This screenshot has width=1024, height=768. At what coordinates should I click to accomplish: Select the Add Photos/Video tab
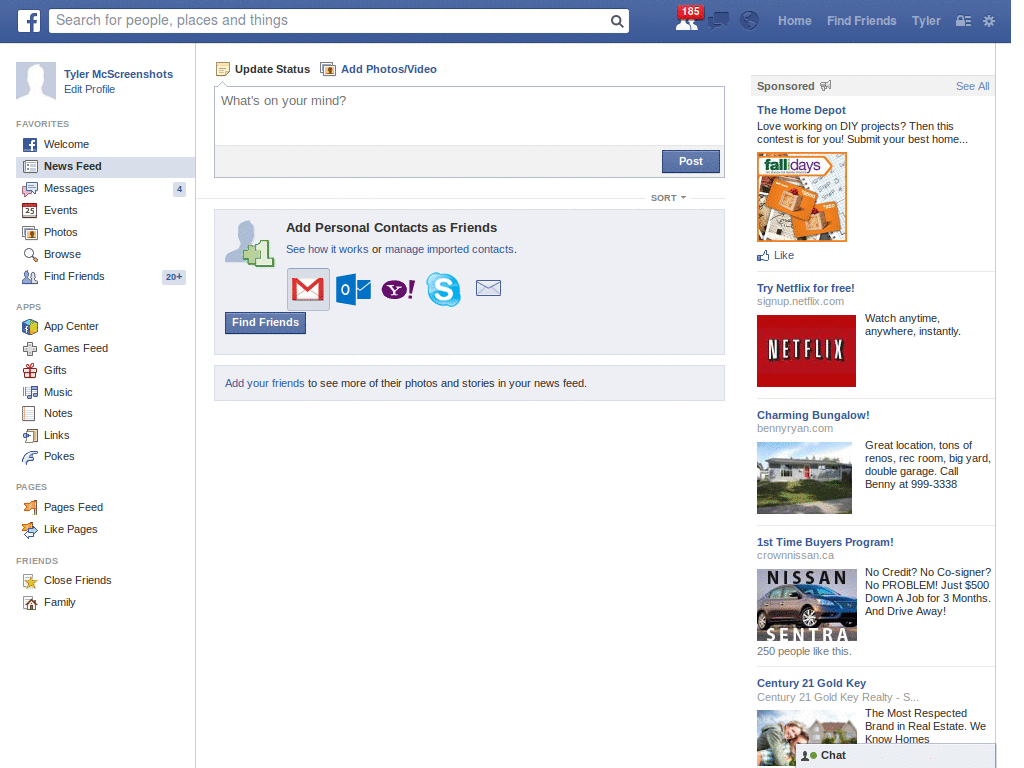[x=379, y=69]
